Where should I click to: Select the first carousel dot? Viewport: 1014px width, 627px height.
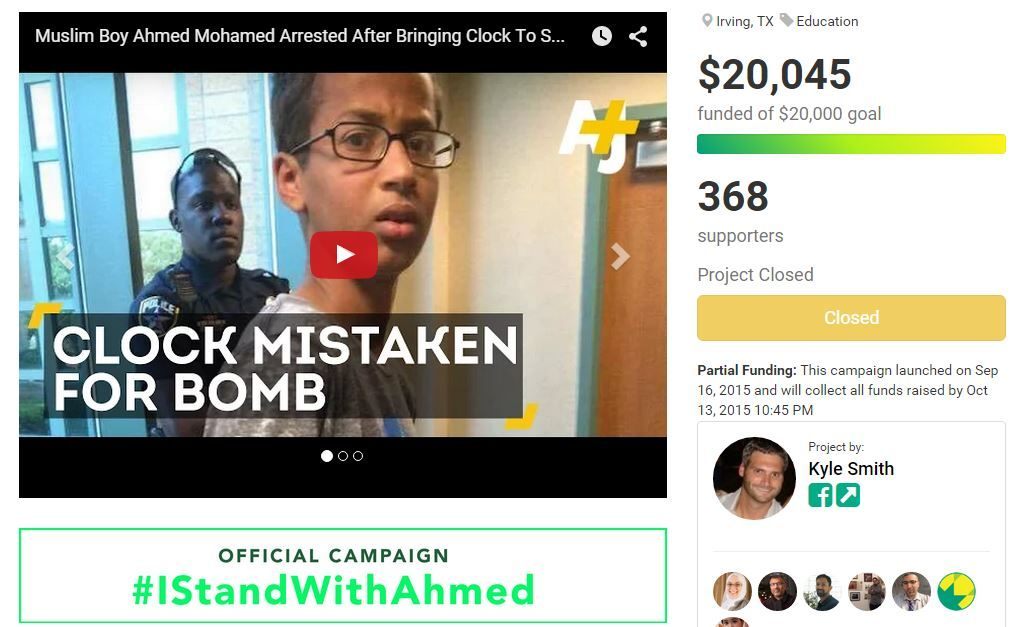click(x=327, y=456)
